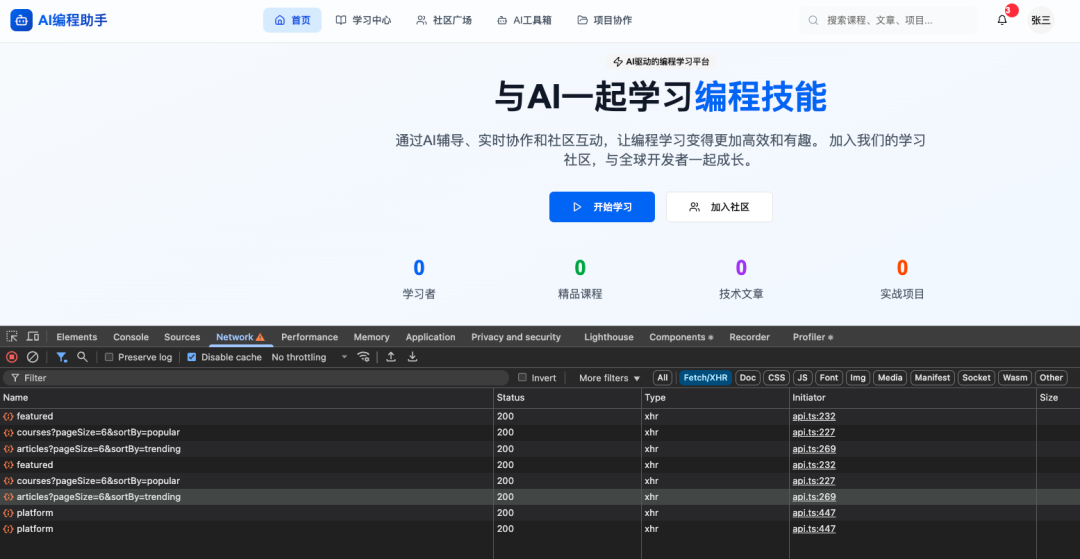Enable the Preserve log checkbox
This screenshot has height=559, width=1080.
pyautogui.click(x=109, y=357)
